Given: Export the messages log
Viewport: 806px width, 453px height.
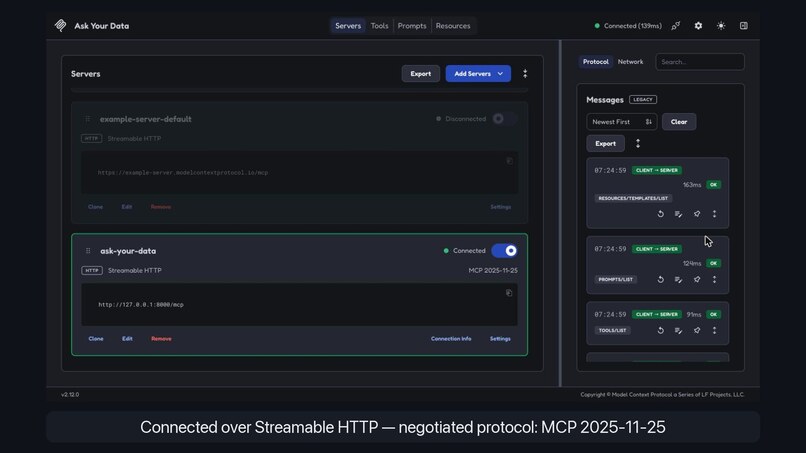Looking at the screenshot, I should point(606,143).
